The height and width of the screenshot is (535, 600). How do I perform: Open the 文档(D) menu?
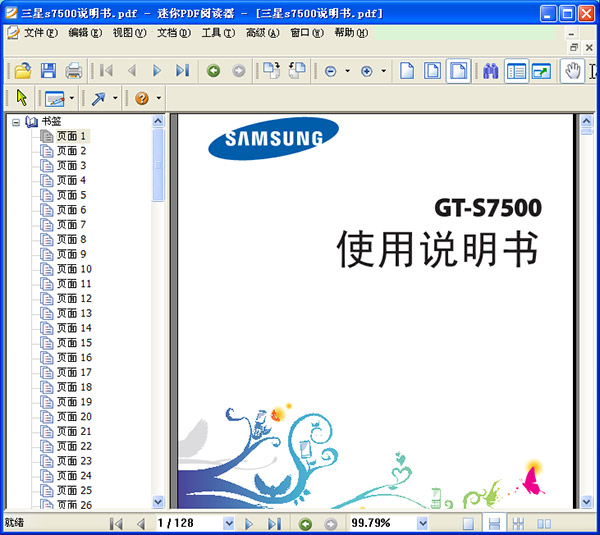point(174,33)
